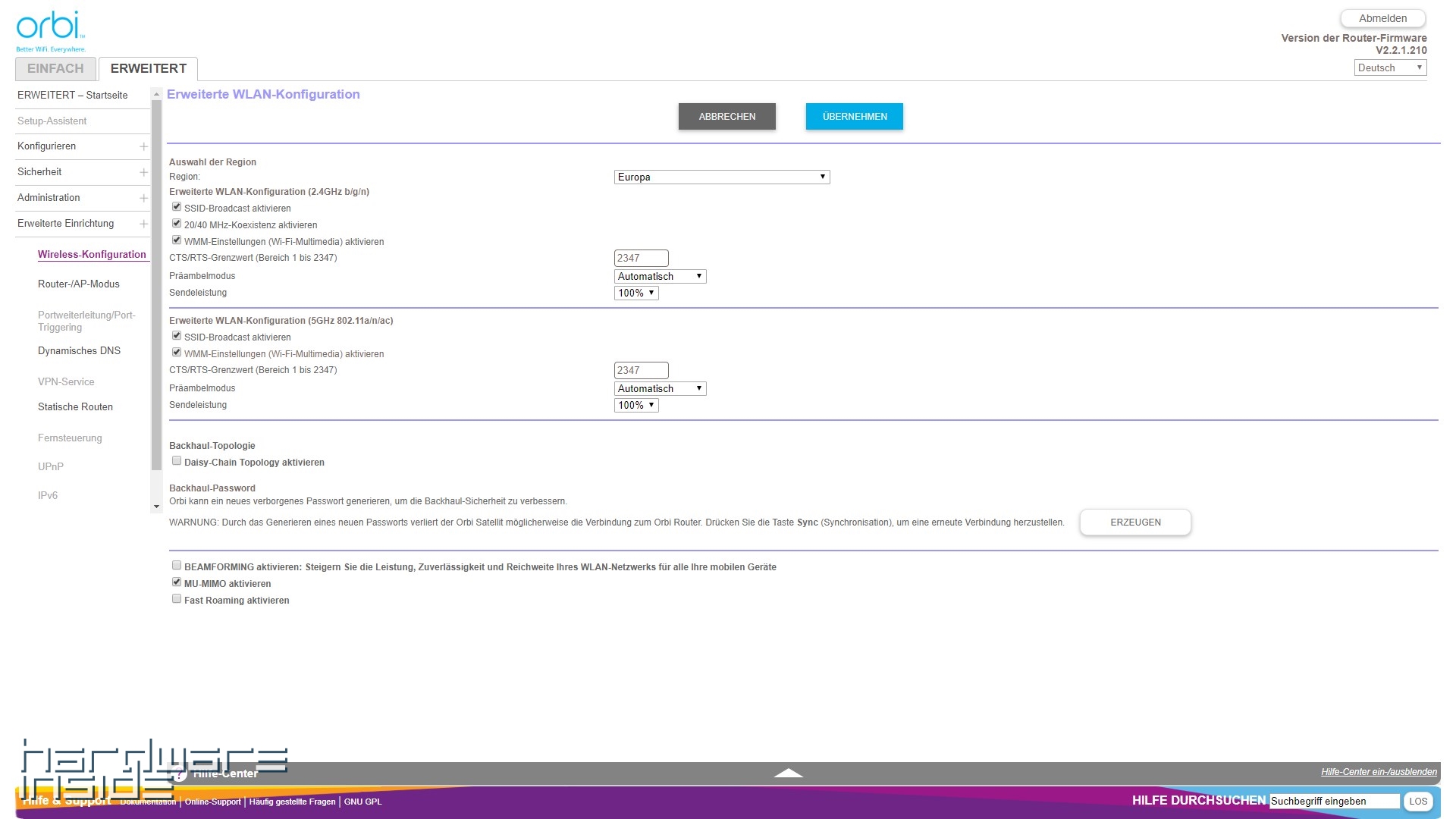Open Setup-Assistent menu item

52,121
